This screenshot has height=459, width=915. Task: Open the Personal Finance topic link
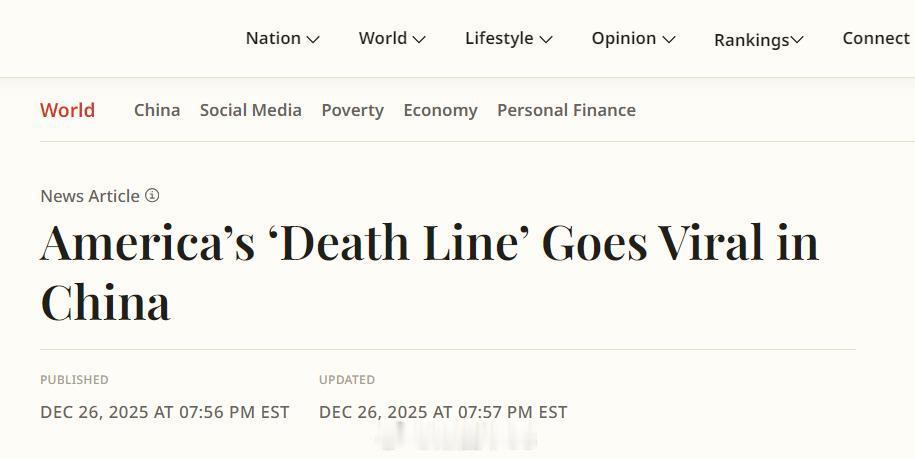(x=566, y=110)
